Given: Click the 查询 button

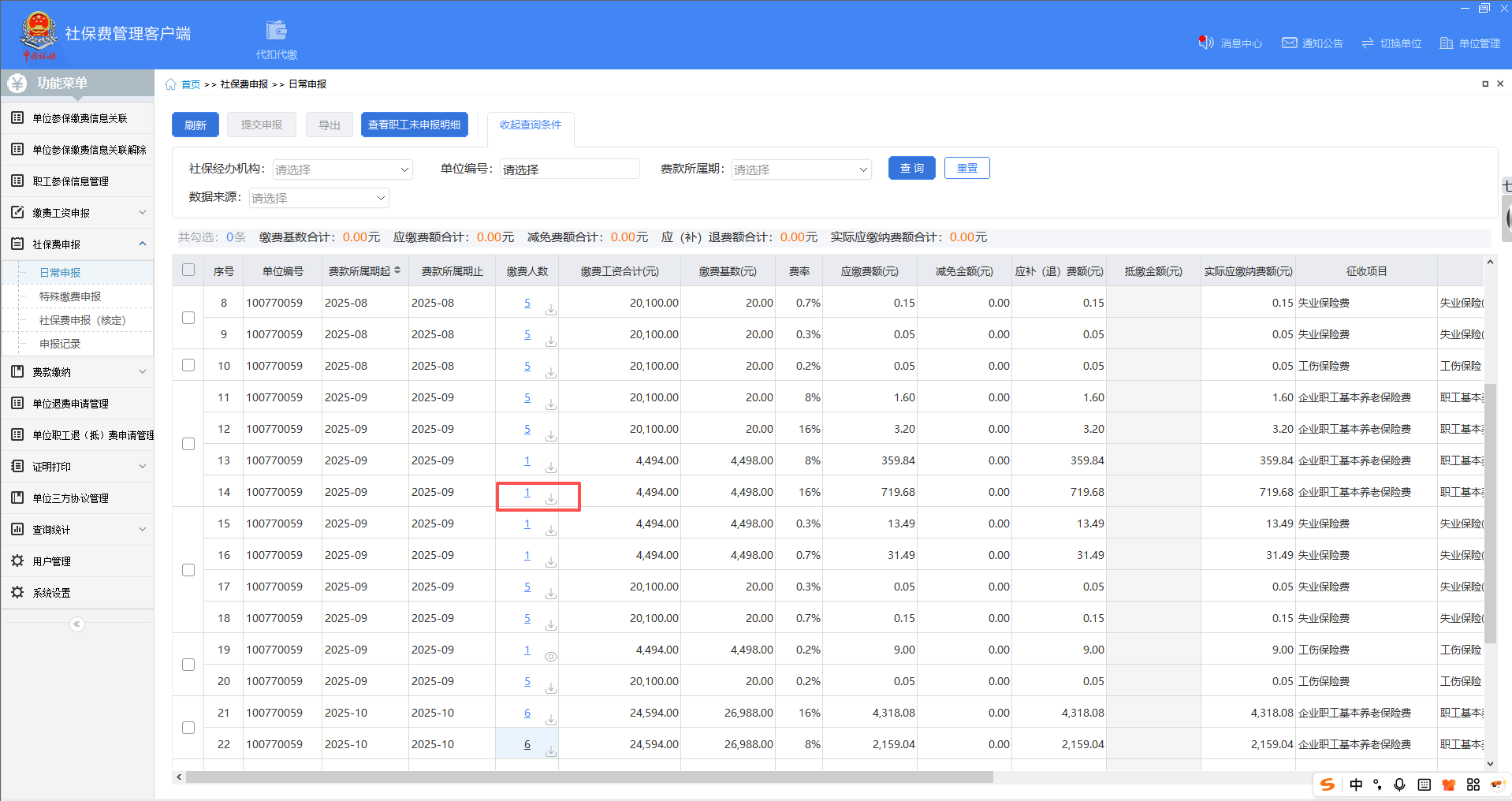Looking at the screenshot, I should [x=912, y=168].
